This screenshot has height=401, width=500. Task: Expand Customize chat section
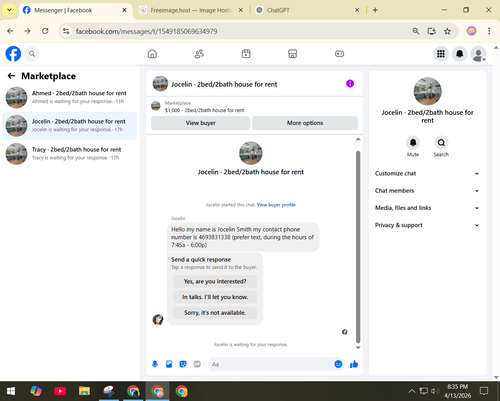pos(427,174)
